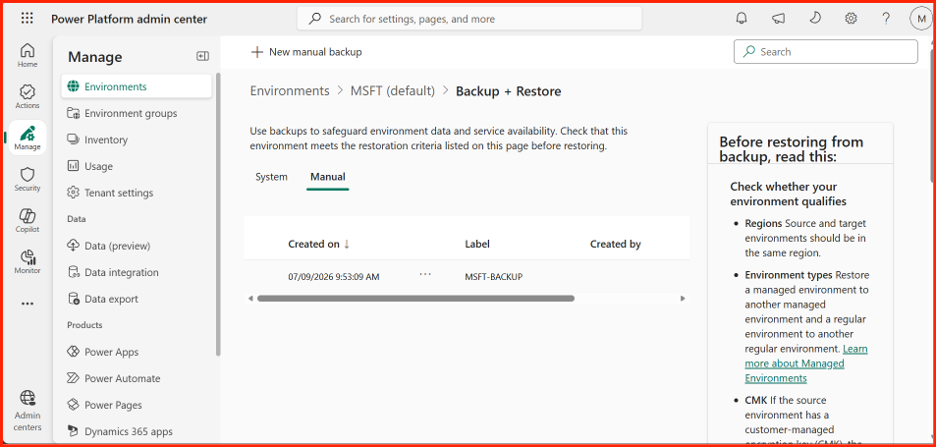936x447 pixels.
Task: Select the 07/09/2026 9:53:09 AM backup
Action: pyautogui.click(x=334, y=277)
